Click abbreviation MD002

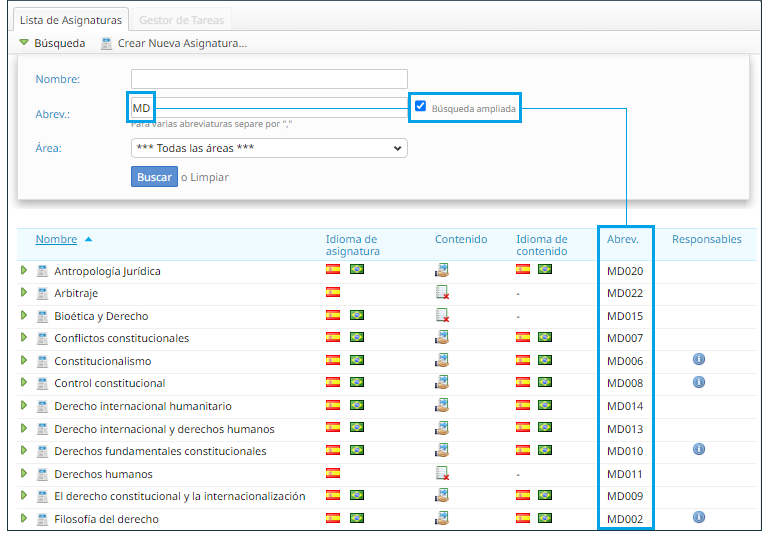tap(625, 519)
